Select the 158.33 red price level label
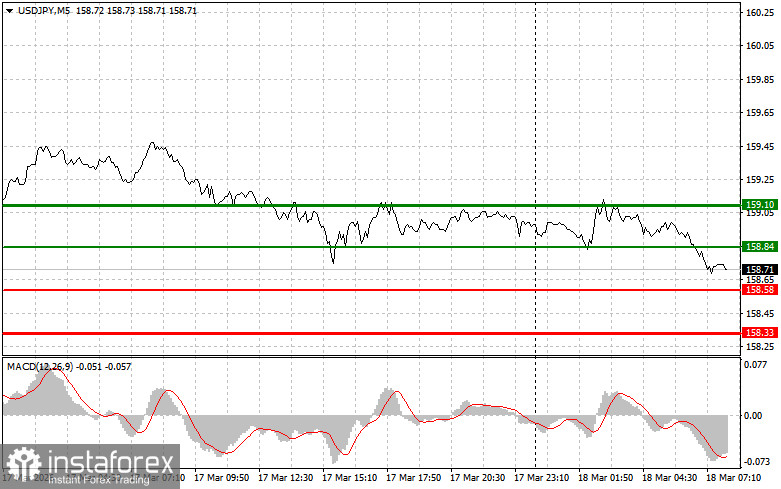 [760, 333]
